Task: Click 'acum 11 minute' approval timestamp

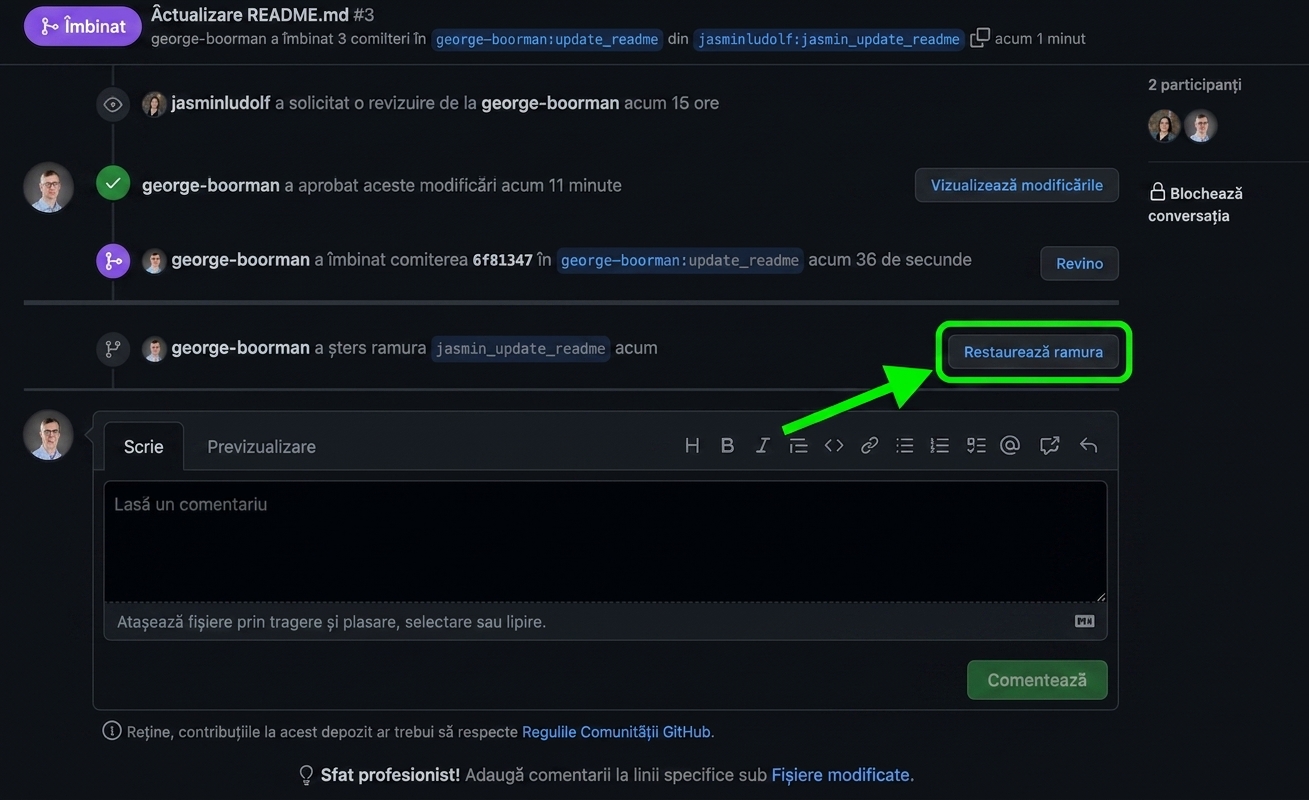Action: [x=561, y=185]
